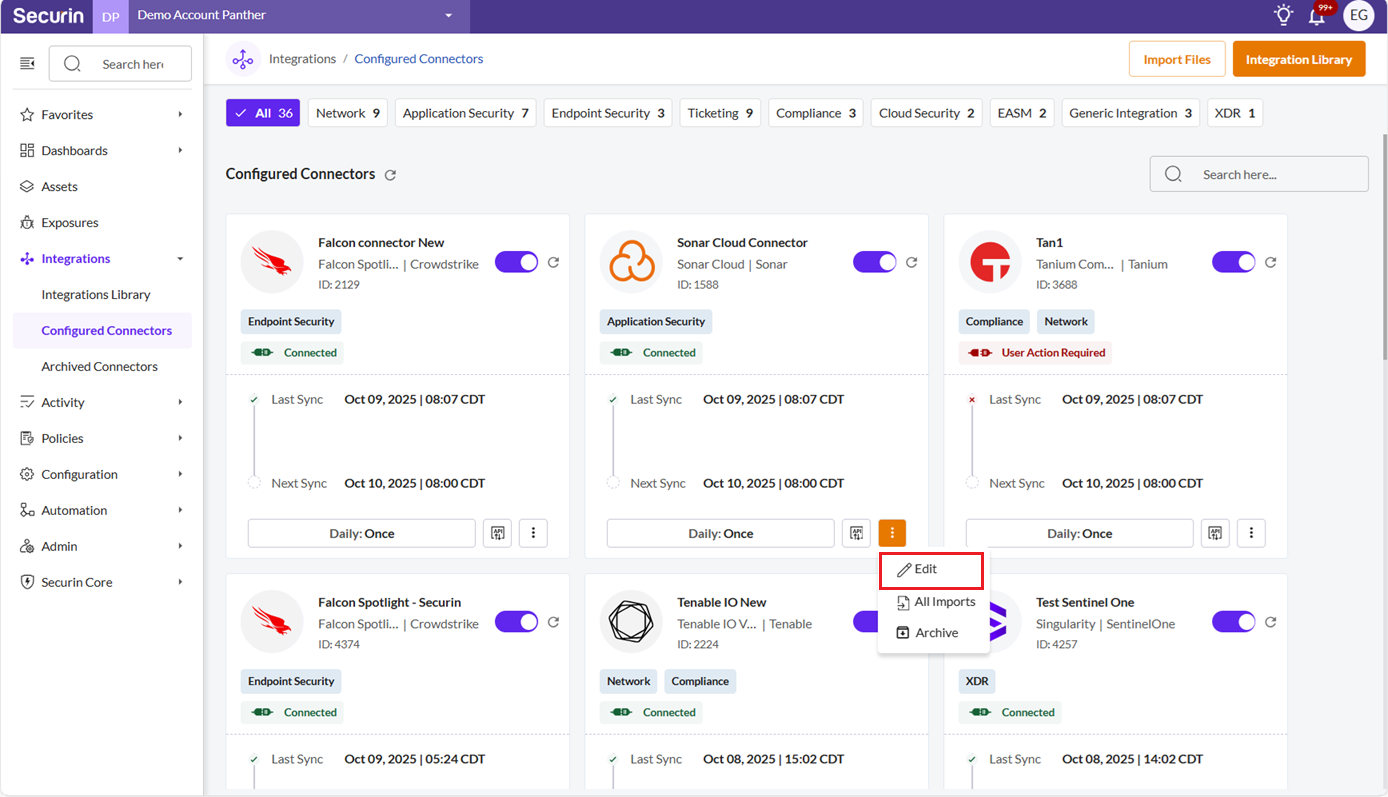Viewport: 1388px width, 797px height.
Task: Click refresh icon beside Configured Connectors heading
Action: [x=391, y=175]
